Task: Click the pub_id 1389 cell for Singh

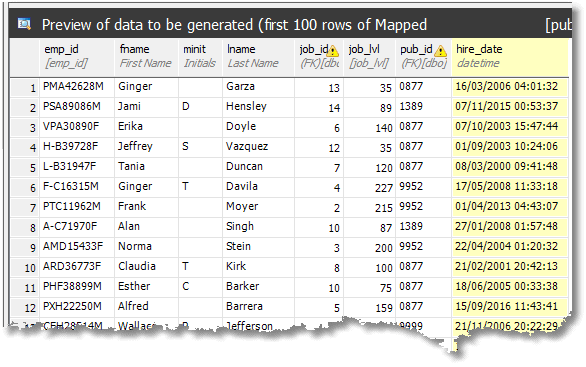Action: pyautogui.click(x=423, y=228)
